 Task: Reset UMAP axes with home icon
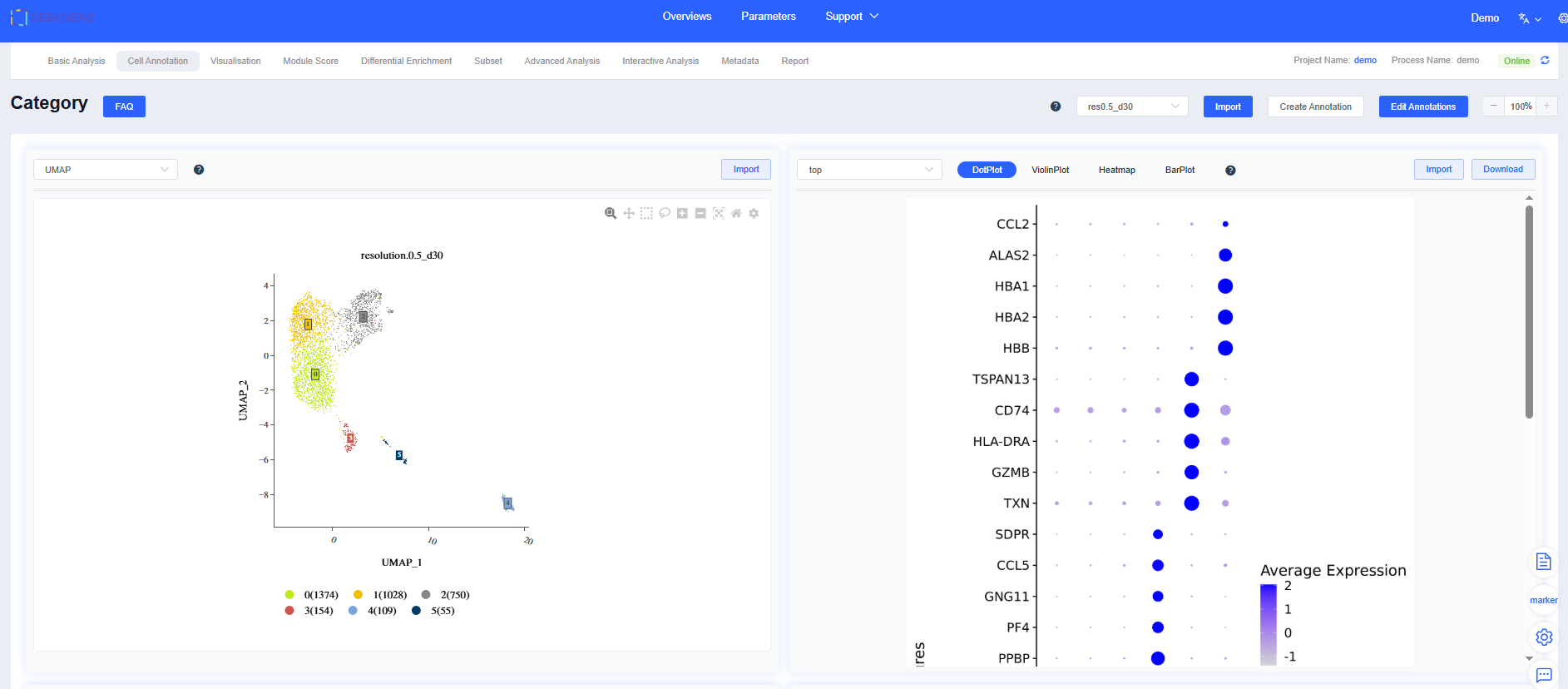[736, 214]
